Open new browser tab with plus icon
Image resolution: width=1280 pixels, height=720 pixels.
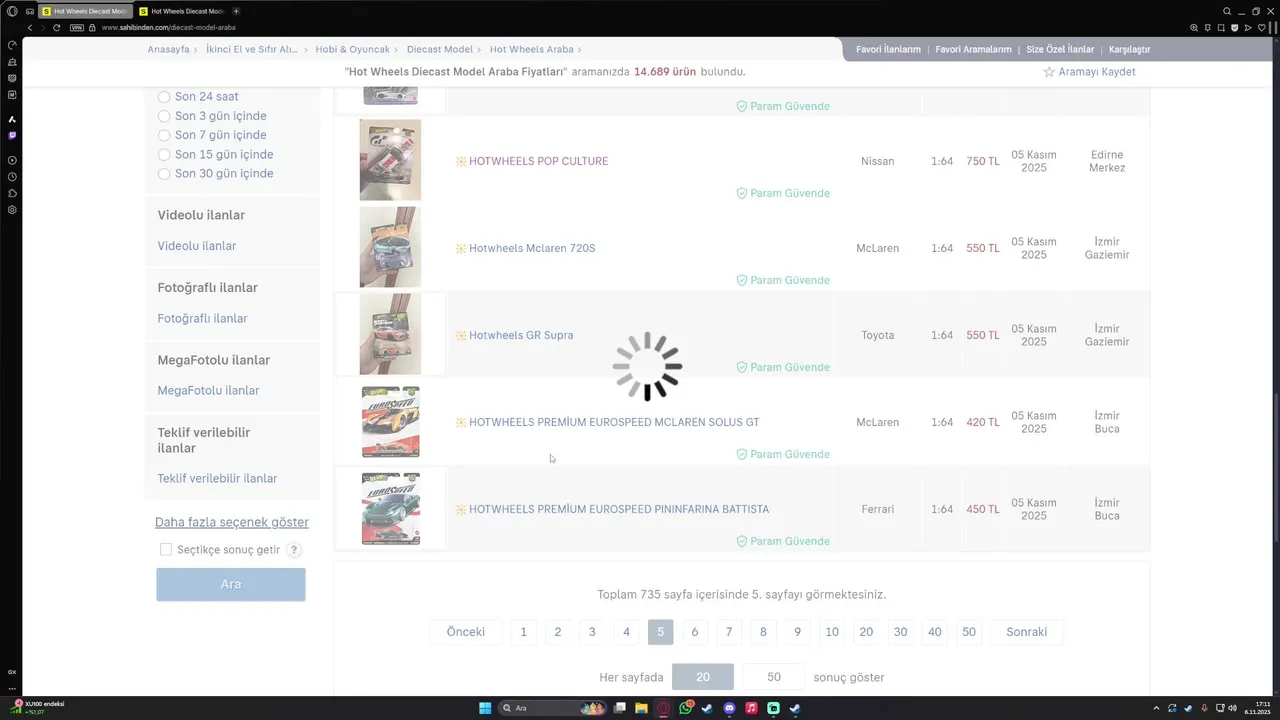coord(236,11)
